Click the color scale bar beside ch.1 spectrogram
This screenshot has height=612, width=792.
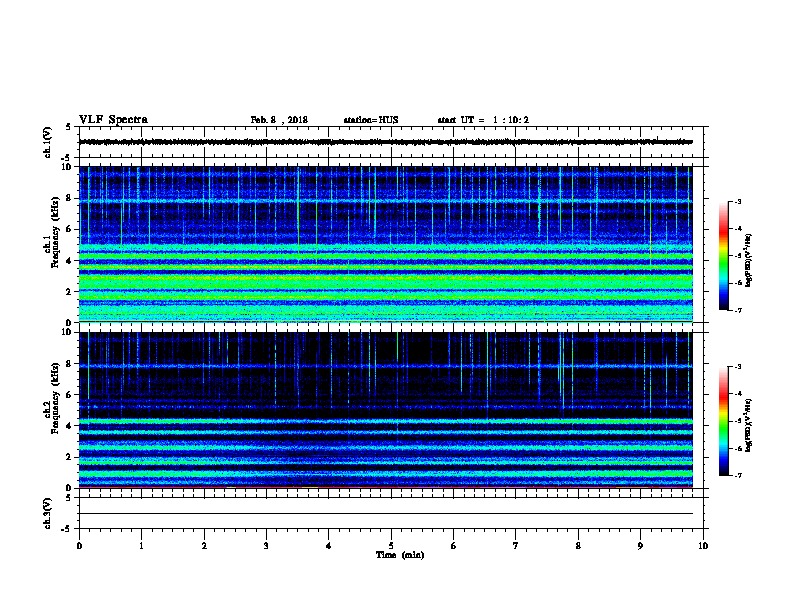(x=723, y=256)
